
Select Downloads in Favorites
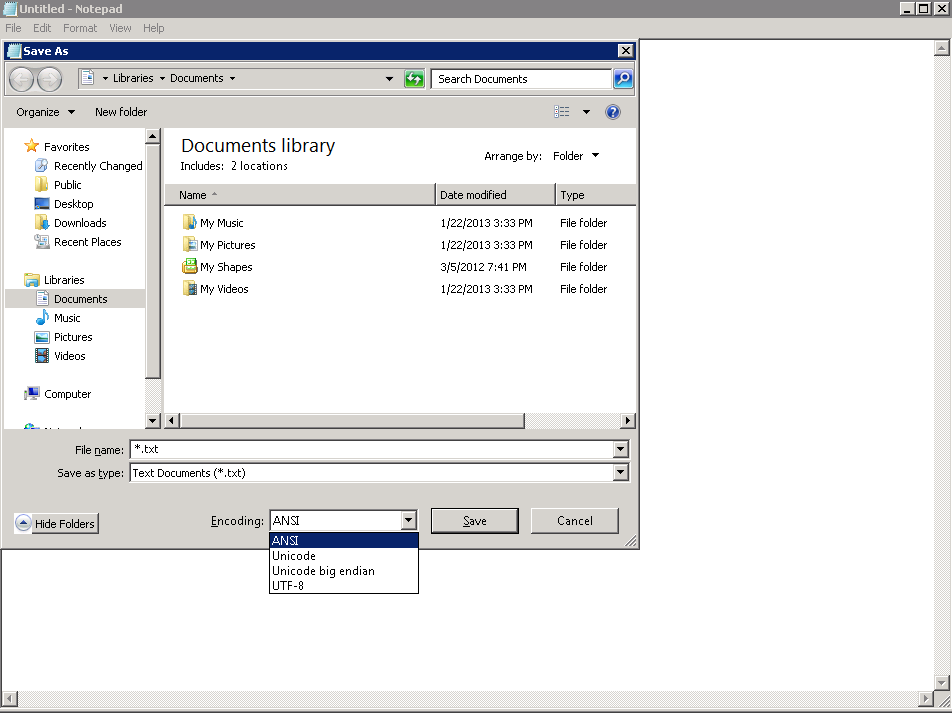[x=80, y=223]
